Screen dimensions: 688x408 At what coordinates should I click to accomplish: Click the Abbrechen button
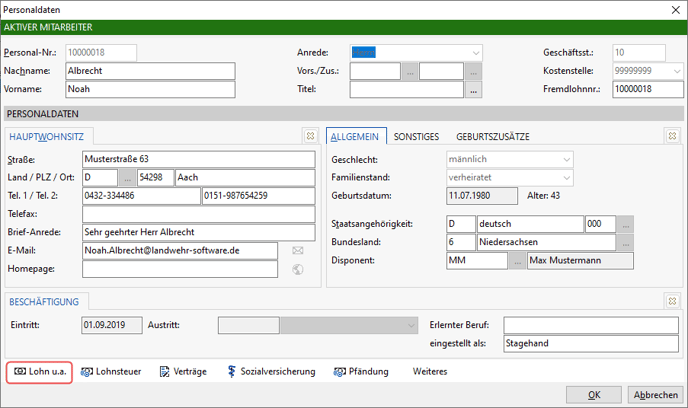pyautogui.click(x=656, y=395)
